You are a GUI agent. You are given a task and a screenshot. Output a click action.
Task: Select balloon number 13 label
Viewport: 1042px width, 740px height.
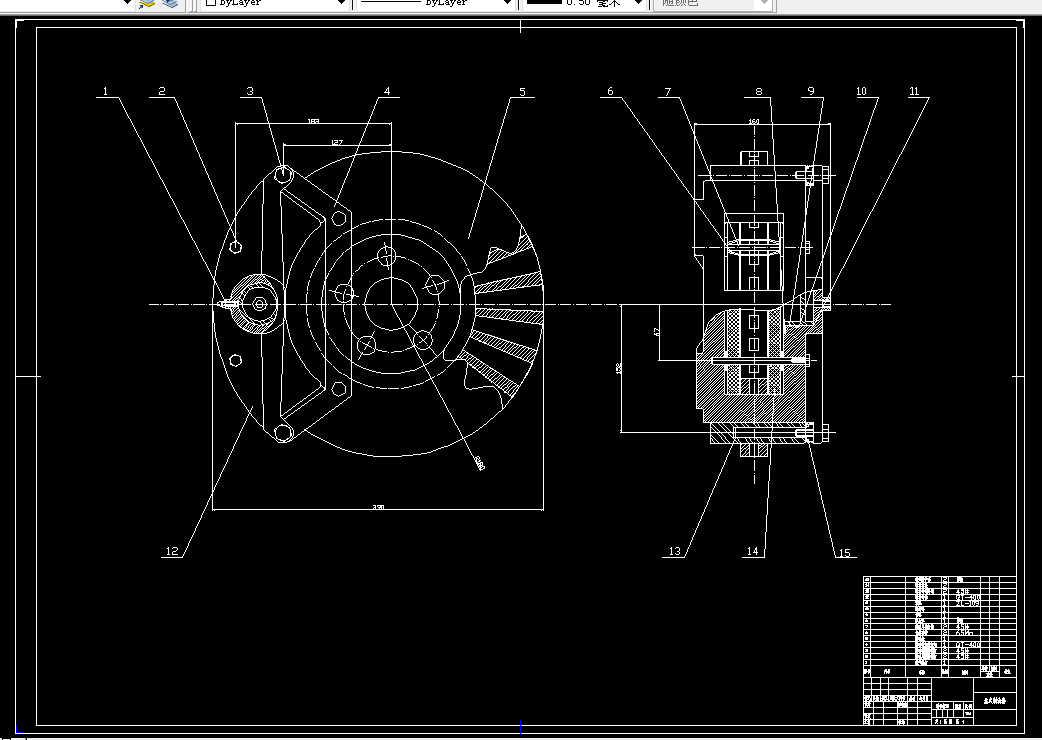675,551
